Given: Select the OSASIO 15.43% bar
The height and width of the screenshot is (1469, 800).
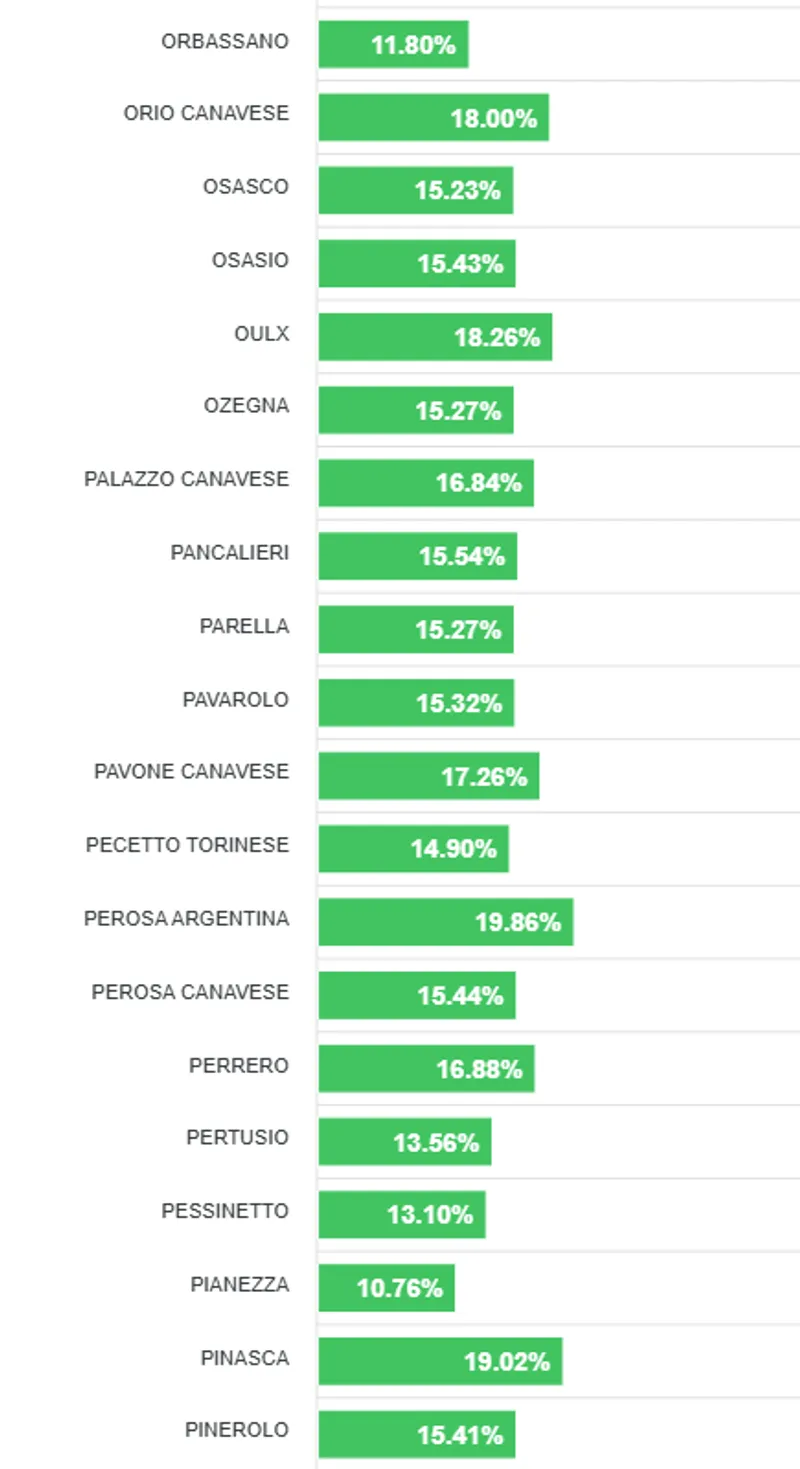Looking at the screenshot, I should (x=416, y=263).
